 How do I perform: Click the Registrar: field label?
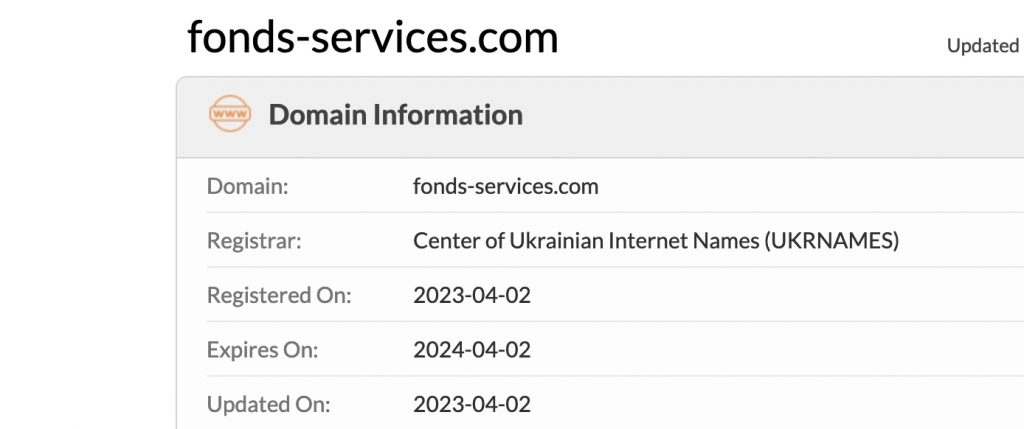pyautogui.click(x=254, y=241)
